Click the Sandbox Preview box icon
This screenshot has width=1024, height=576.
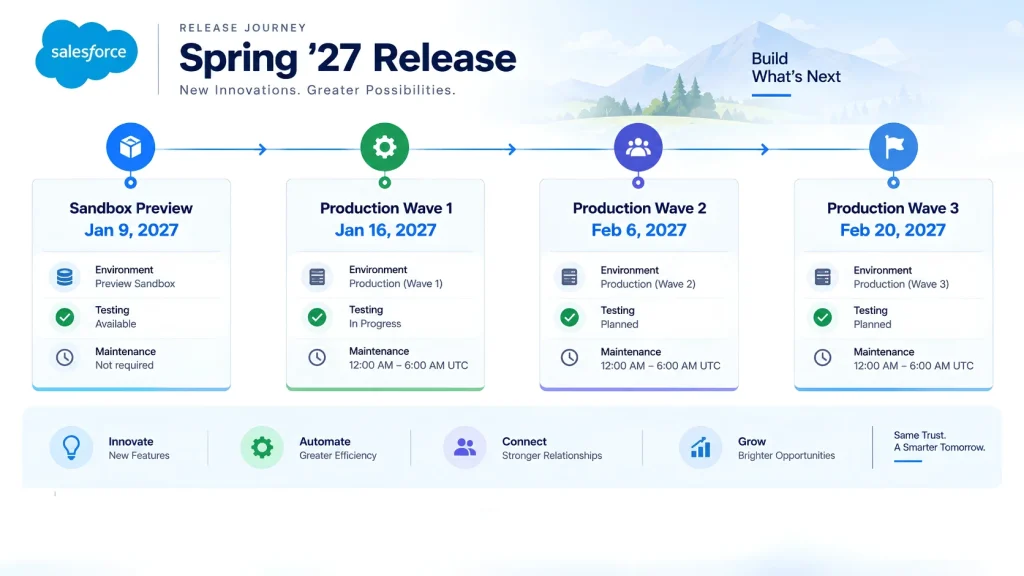click(131, 147)
